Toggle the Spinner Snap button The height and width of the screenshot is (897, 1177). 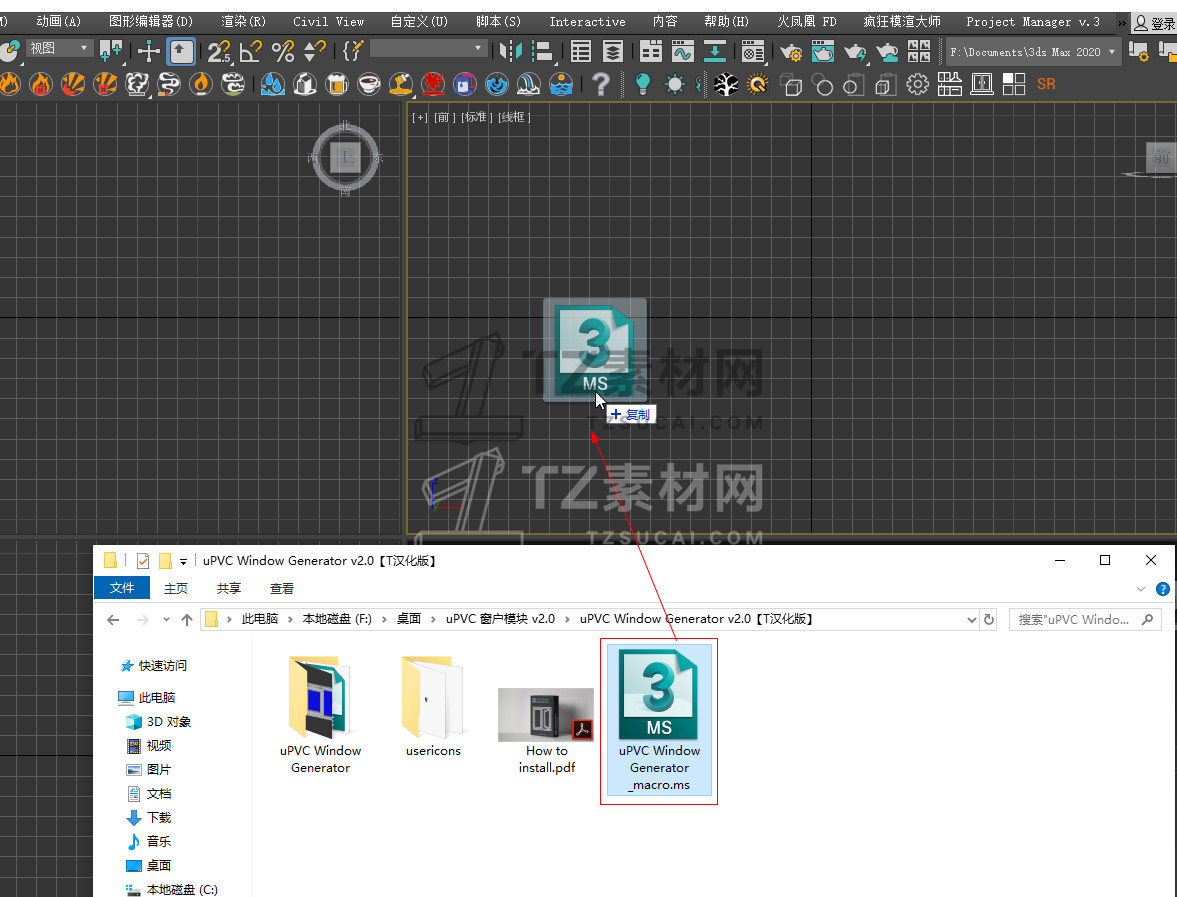click(315, 52)
